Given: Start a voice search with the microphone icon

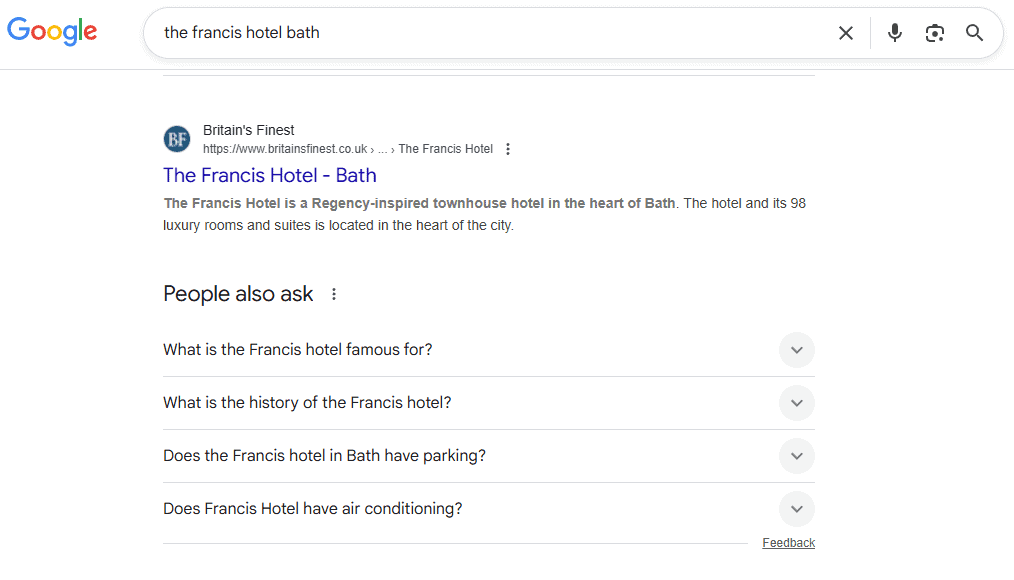Looking at the screenshot, I should [x=894, y=32].
